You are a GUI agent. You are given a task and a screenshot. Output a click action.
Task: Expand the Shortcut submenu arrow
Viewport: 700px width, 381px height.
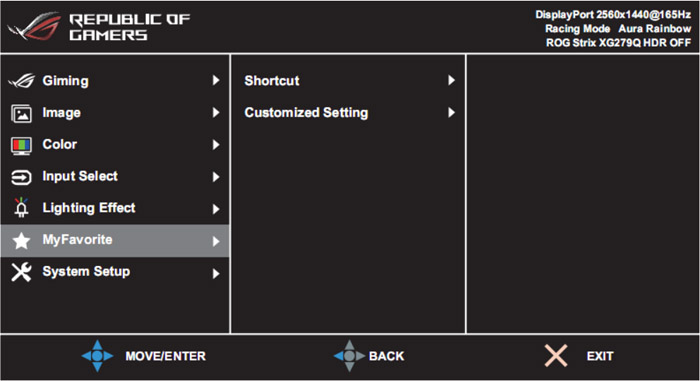[x=451, y=80]
